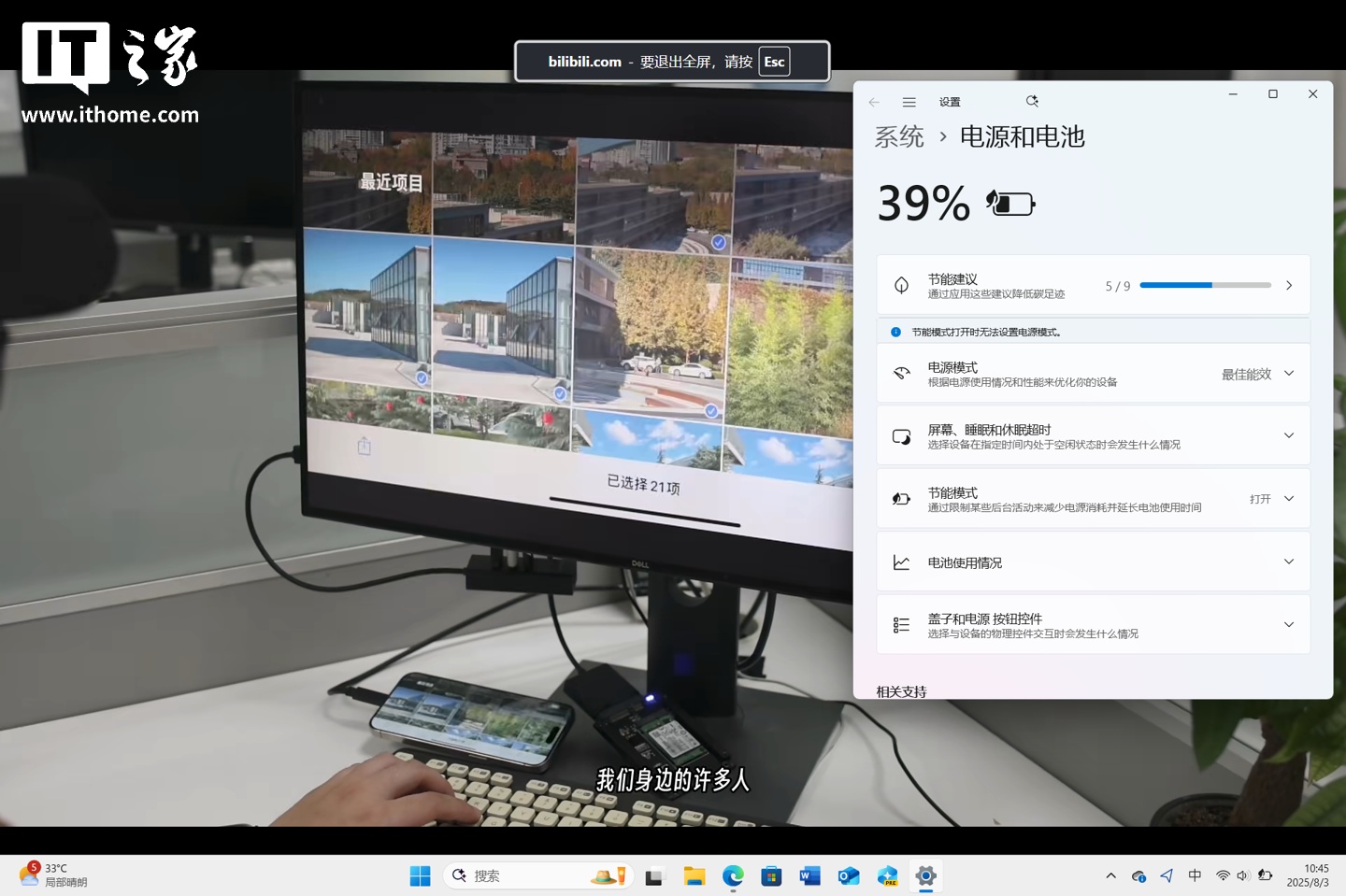Launch Word from the taskbar
The height and width of the screenshot is (896, 1346).
coord(809,875)
